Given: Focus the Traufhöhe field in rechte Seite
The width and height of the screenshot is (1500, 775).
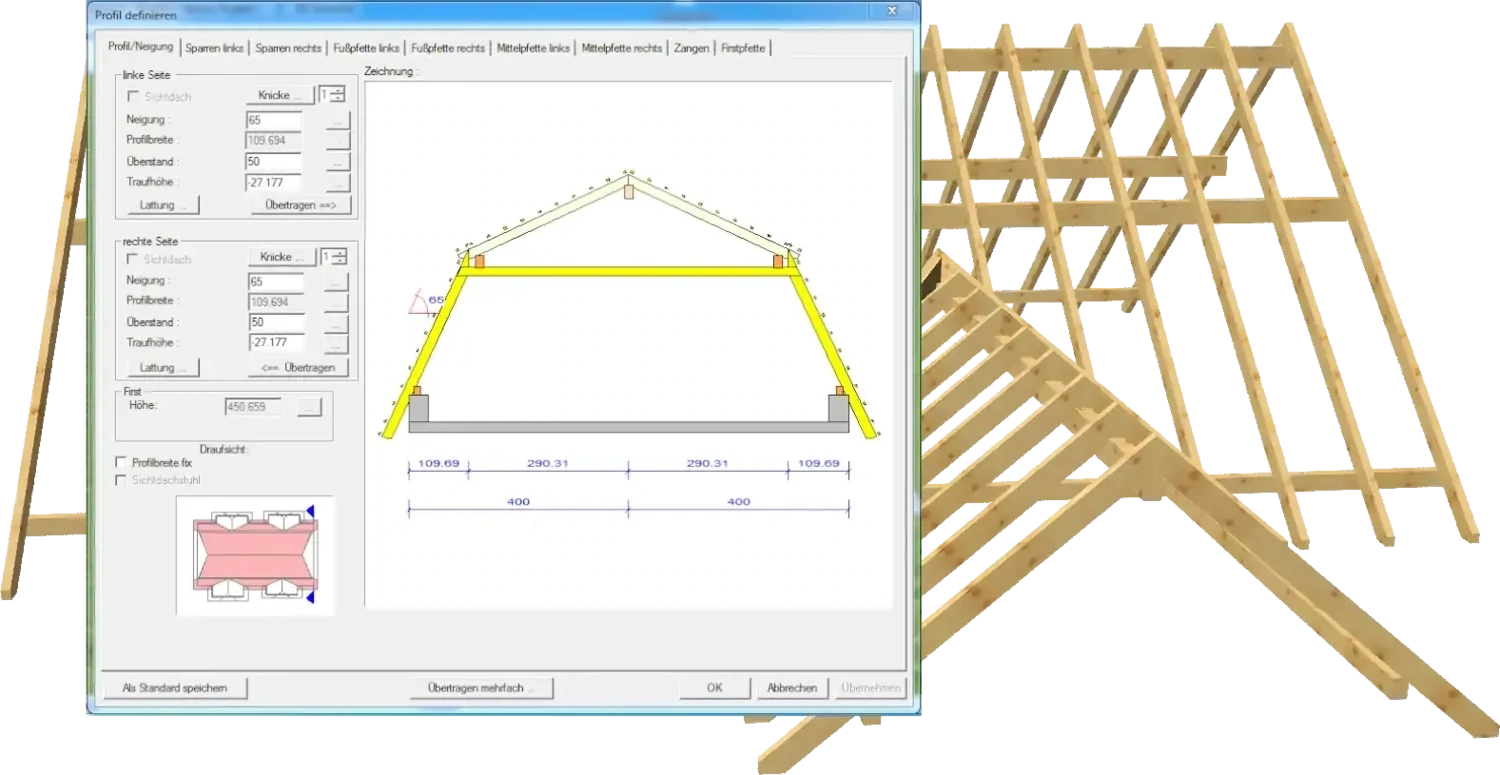Looking at the screenshot, I should tap(276, 344).
